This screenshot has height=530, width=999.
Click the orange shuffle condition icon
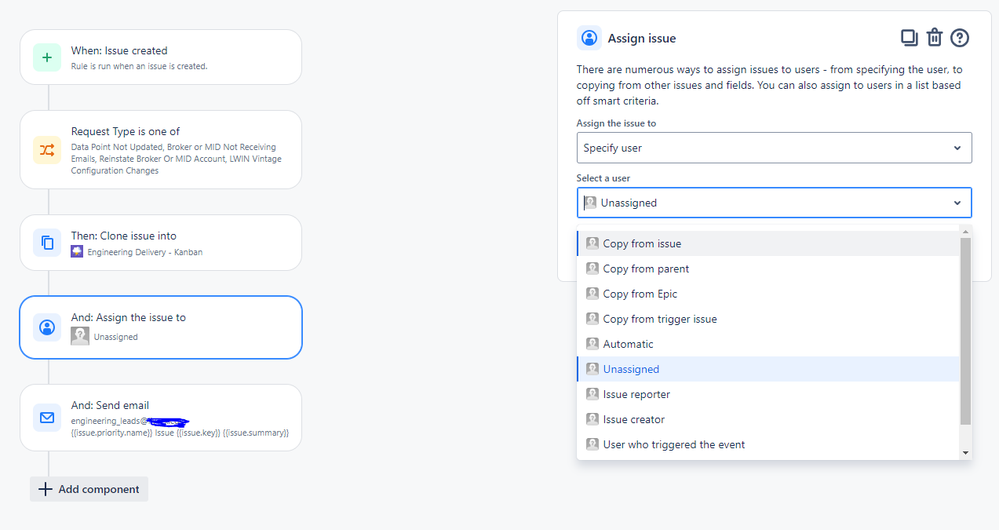click(47, 150)
